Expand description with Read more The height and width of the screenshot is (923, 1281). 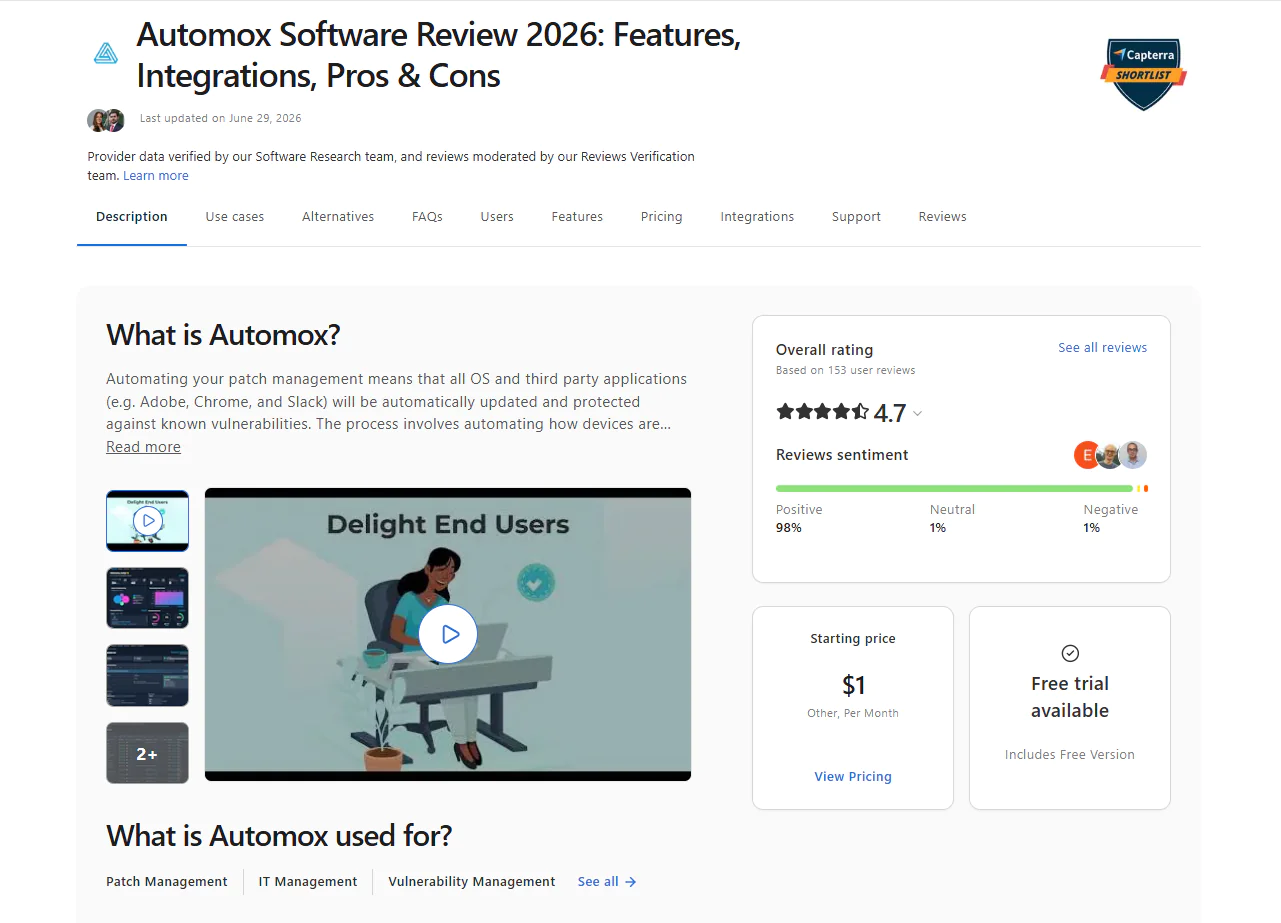143,447
